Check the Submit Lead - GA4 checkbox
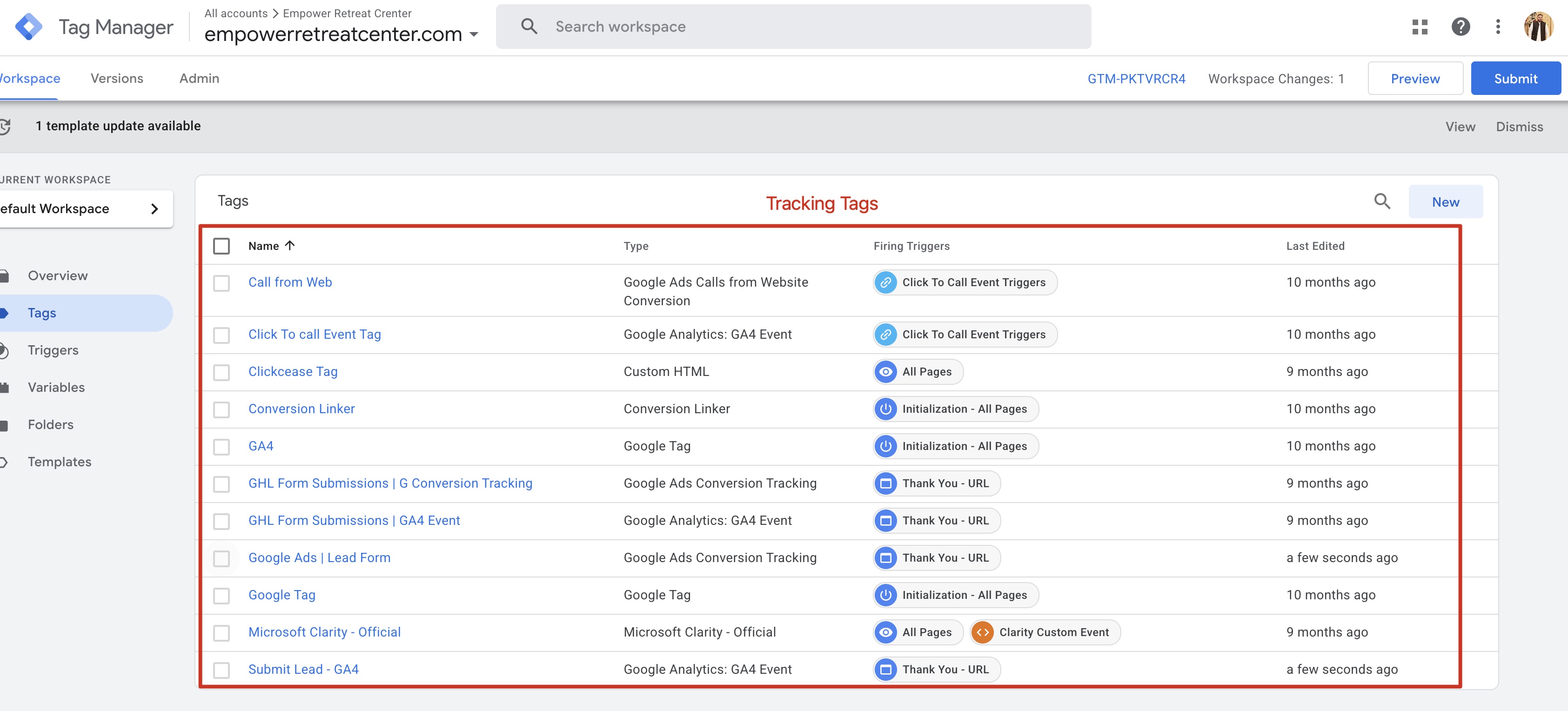This screenshot has width=1568, height=711. (221, 670)
